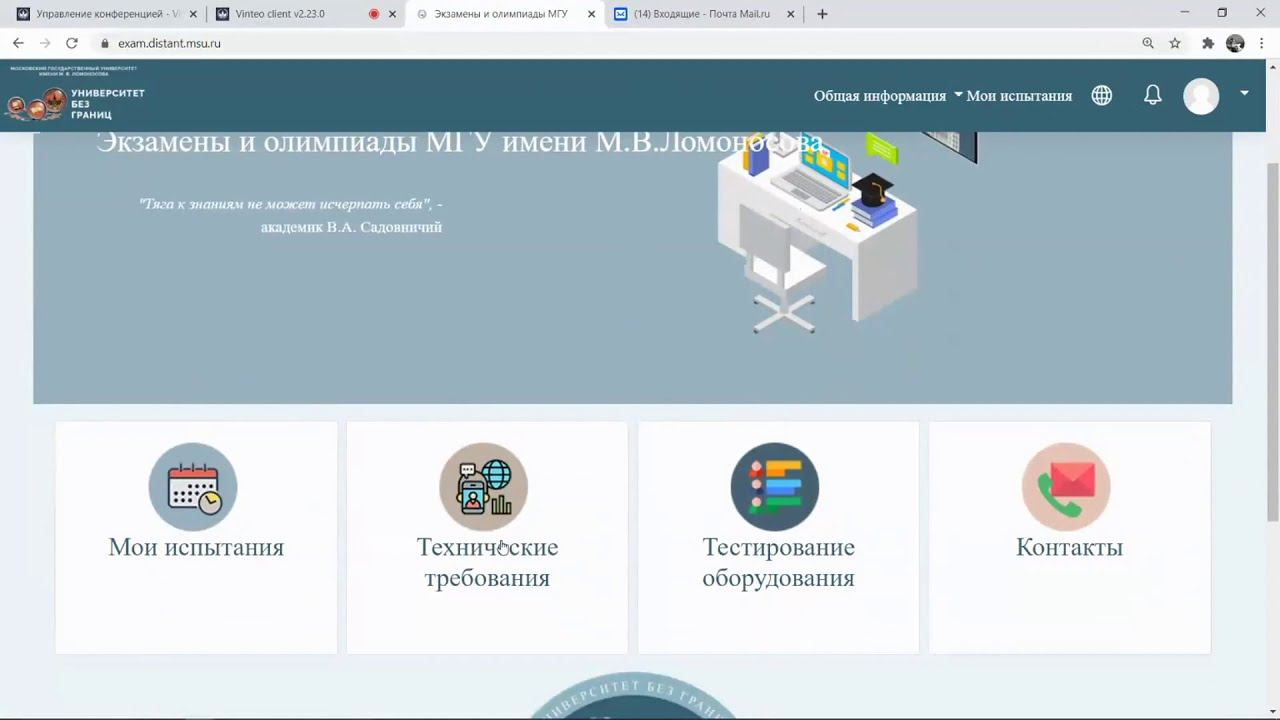Screen dimensions: 1280x720
Task: Open the Технические требования globe icon
Action: point(484,487)
